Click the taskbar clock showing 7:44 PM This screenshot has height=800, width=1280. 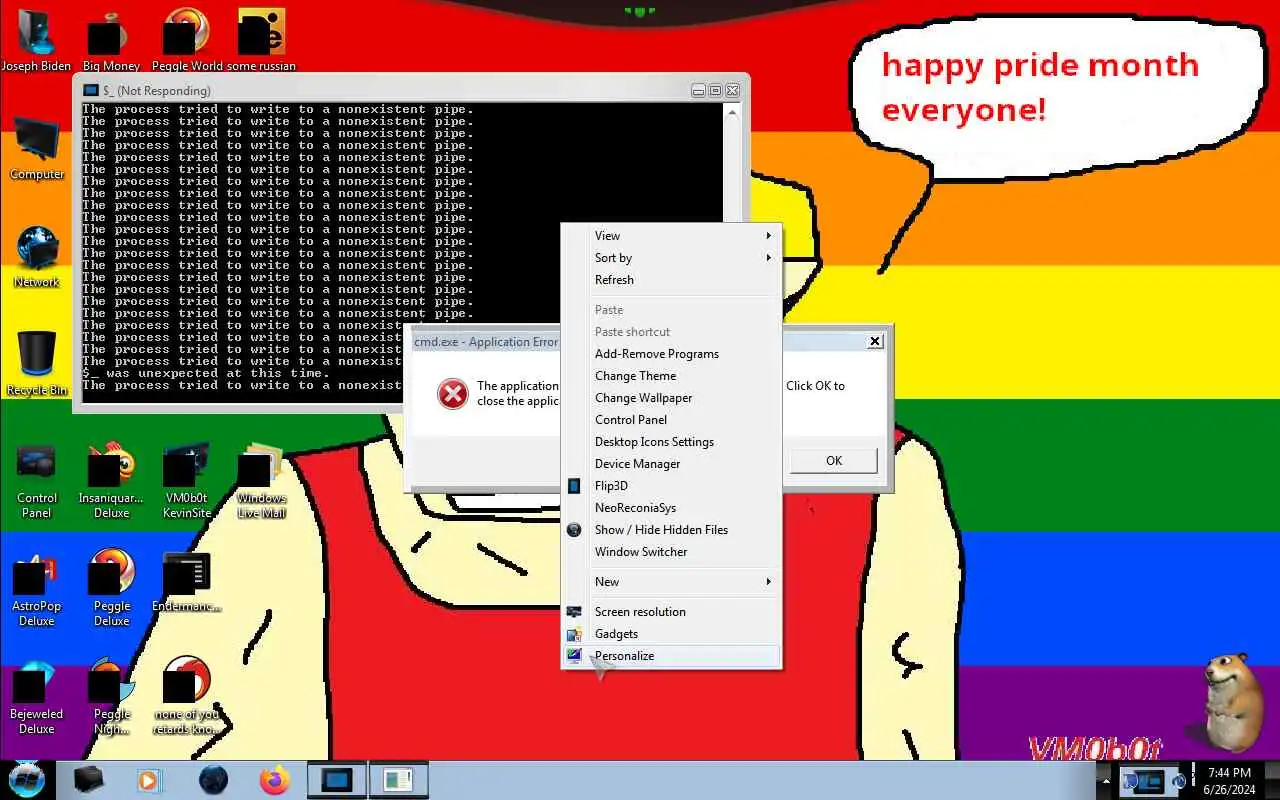point(1229,781)
